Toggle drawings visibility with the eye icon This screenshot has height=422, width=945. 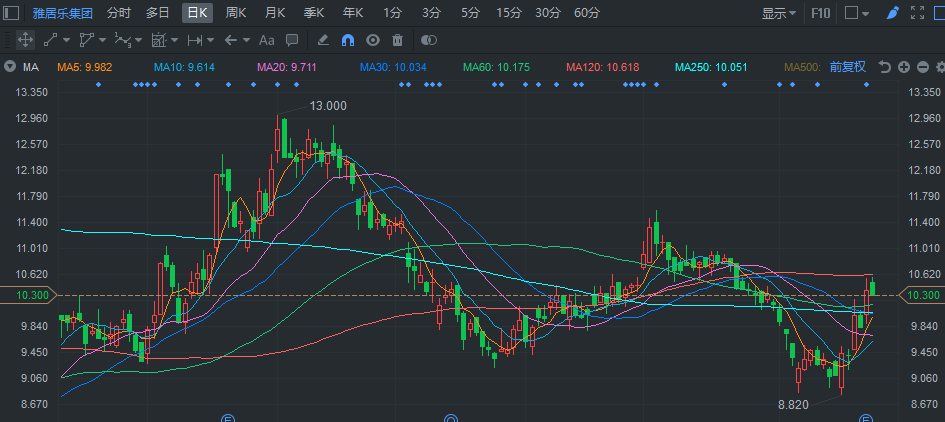click(373, 40)
